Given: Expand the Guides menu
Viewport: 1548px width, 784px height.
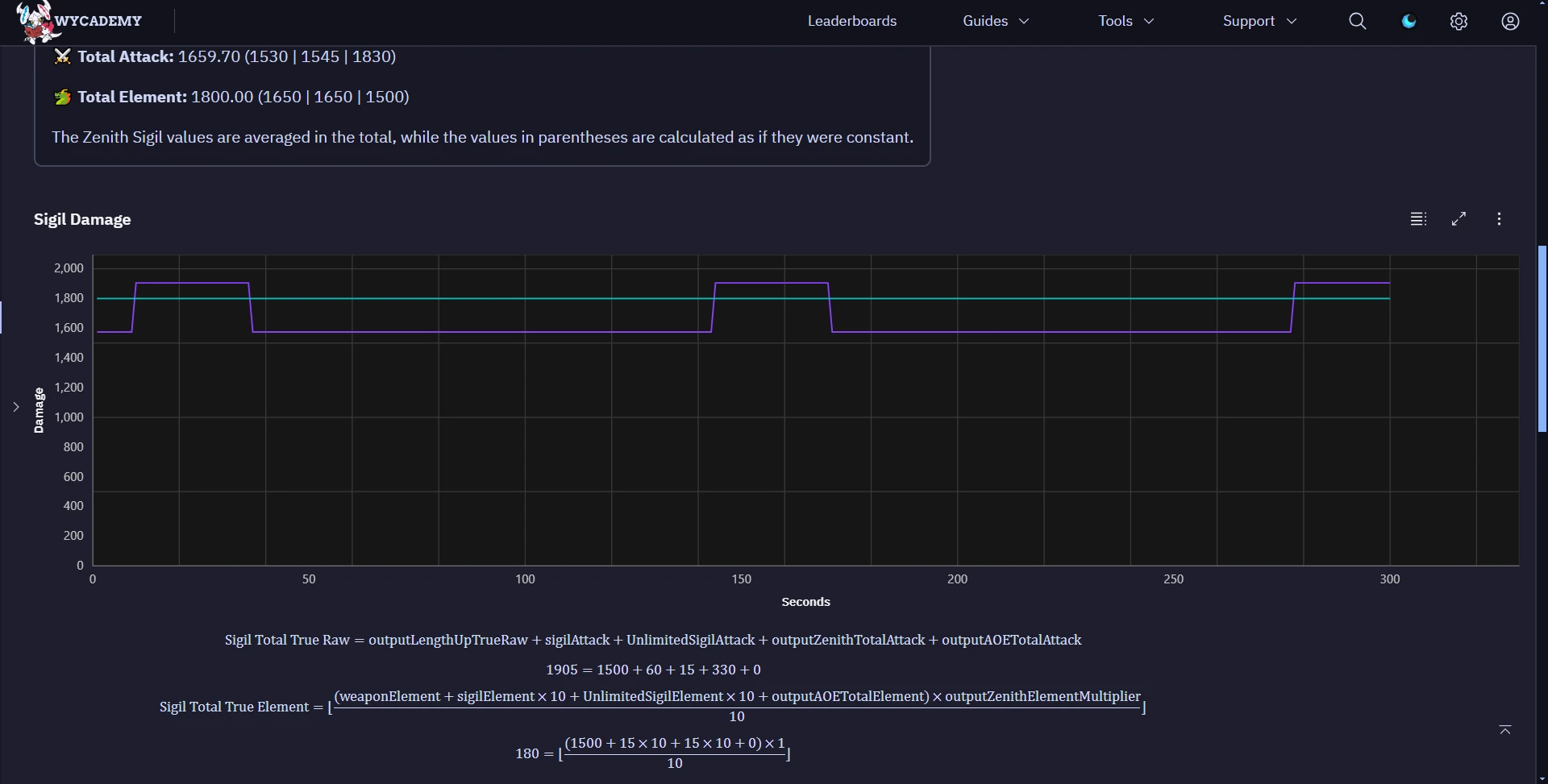Looking at the screenshot, I should 996,21.
